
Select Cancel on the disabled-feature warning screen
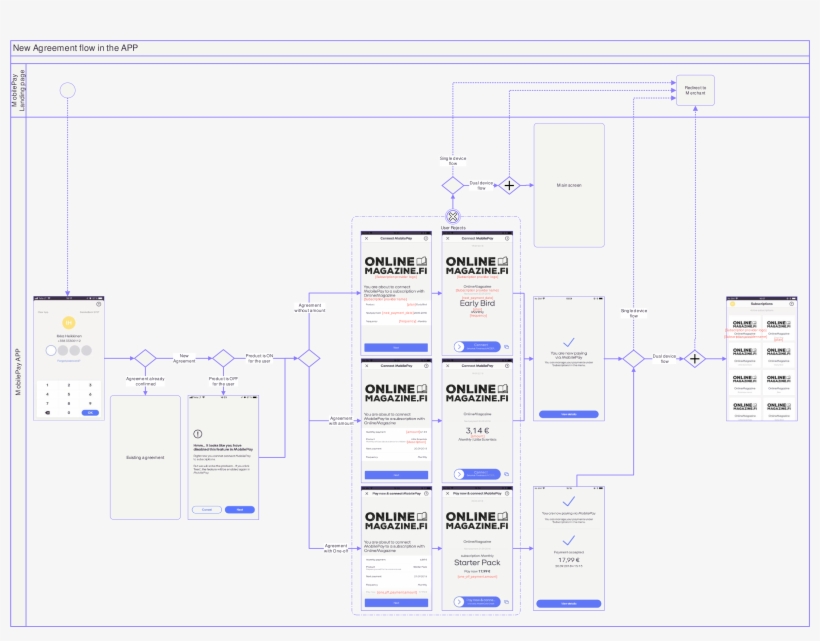(207, 510)
